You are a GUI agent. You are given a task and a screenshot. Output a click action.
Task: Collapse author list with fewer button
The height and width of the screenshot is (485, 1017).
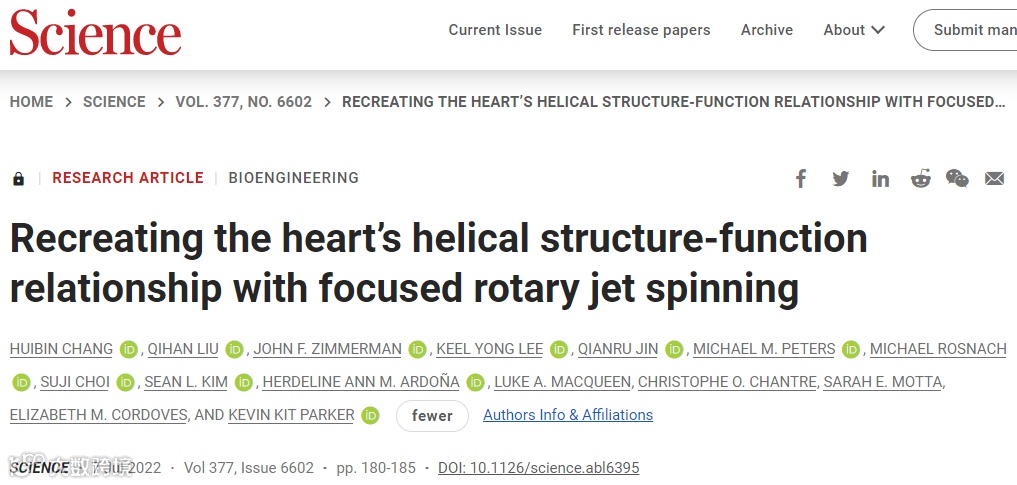(x=432, y=416)
